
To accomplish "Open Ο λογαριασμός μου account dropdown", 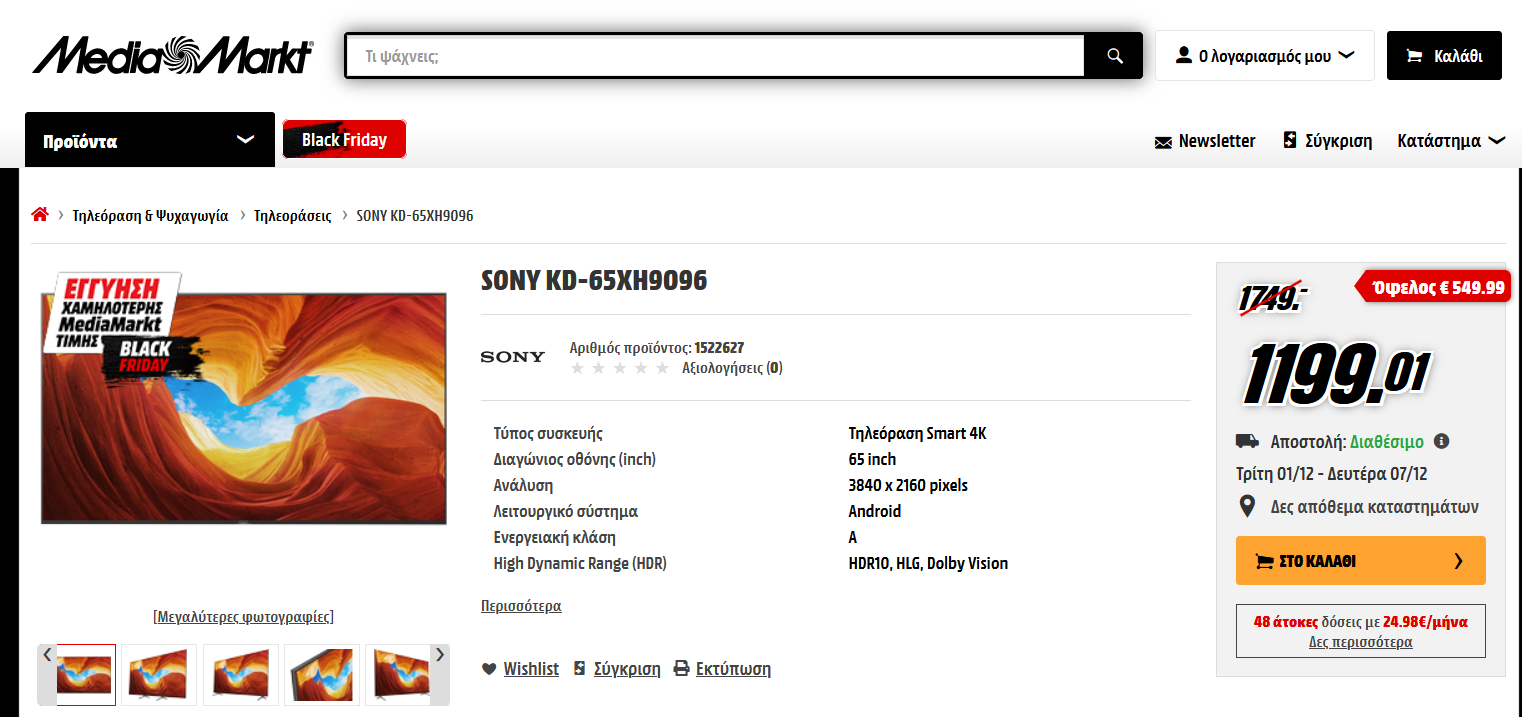I will pos(1264,56).
